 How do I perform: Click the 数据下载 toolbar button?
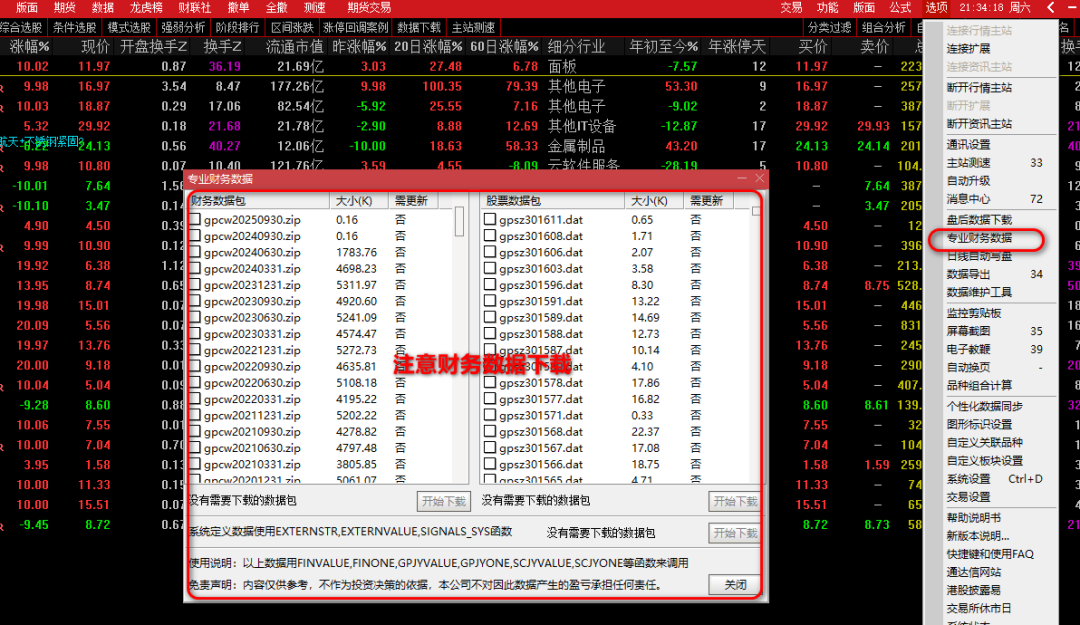418,27
